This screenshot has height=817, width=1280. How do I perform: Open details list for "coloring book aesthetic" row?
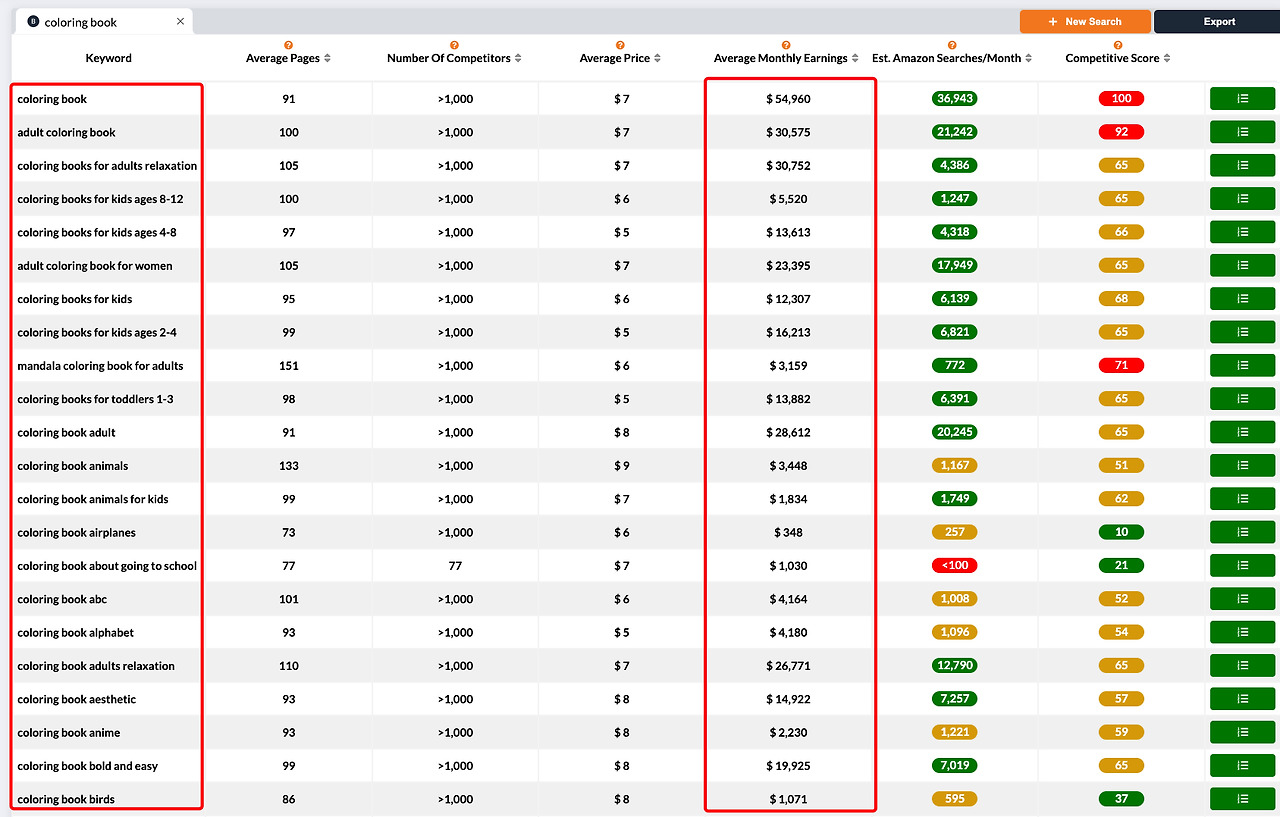(1242, 699)
